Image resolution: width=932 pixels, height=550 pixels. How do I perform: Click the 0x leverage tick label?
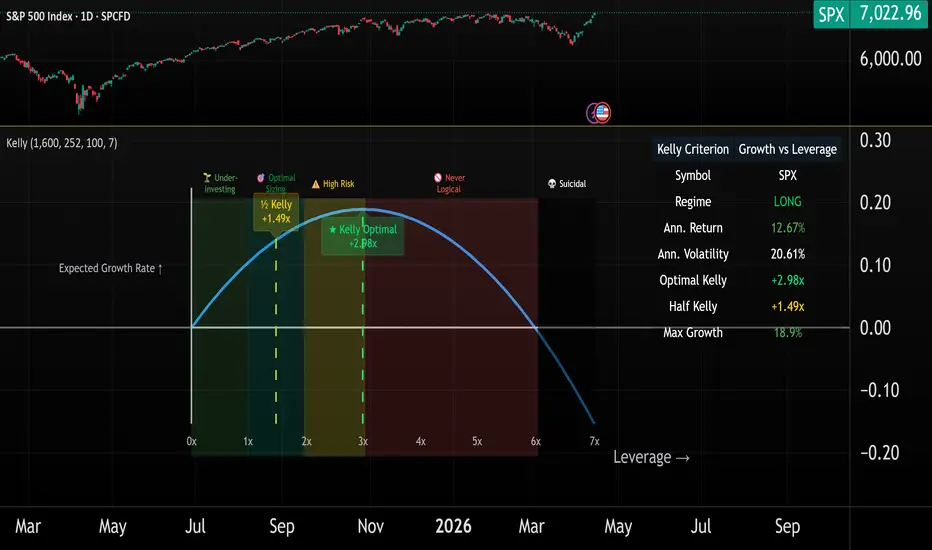pos(191,441)
